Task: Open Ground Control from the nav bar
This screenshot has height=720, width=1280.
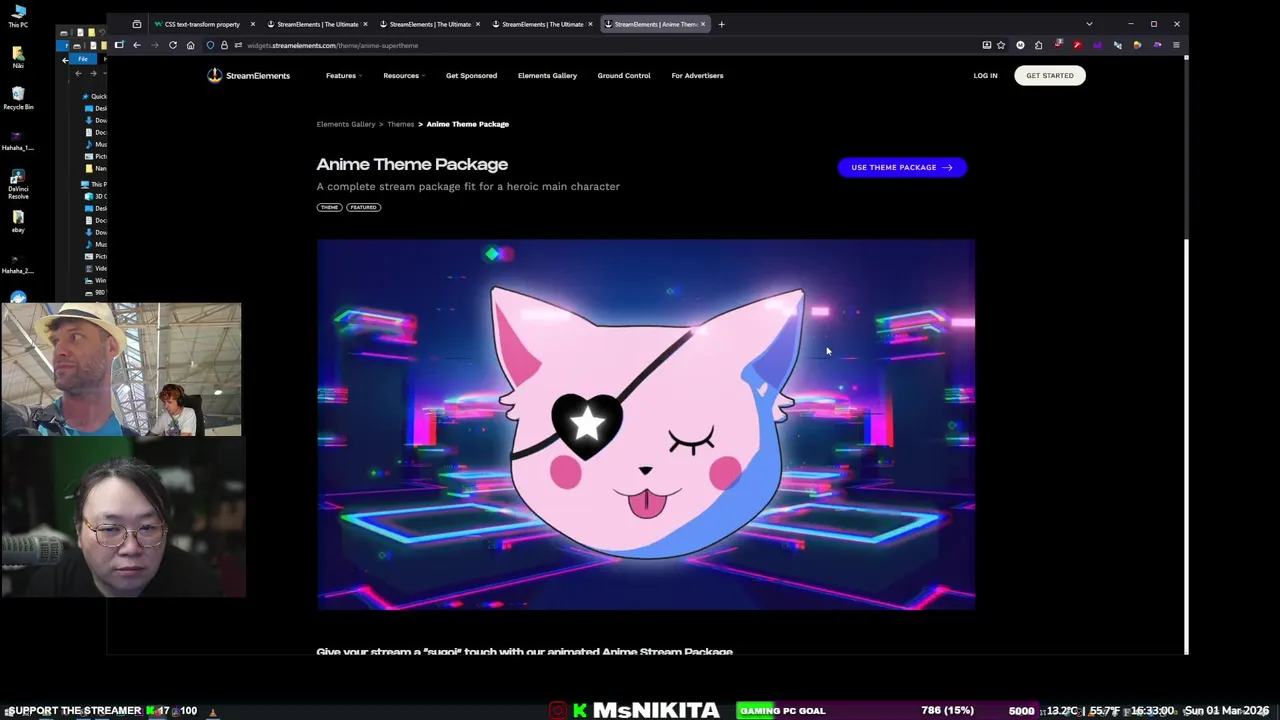Action: [624, 76]
